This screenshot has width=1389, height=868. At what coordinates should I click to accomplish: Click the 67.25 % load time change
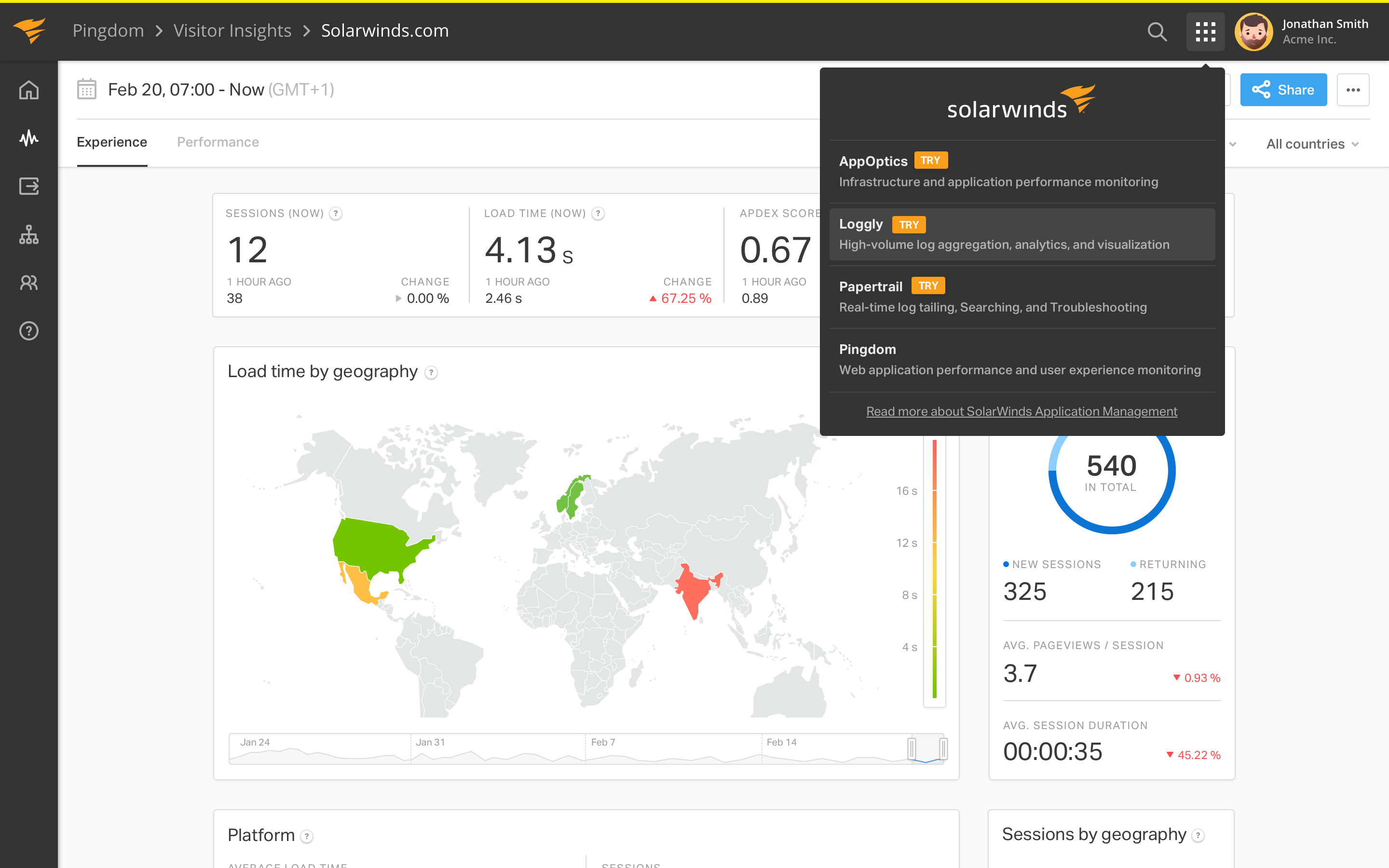(x=680, y=298)
